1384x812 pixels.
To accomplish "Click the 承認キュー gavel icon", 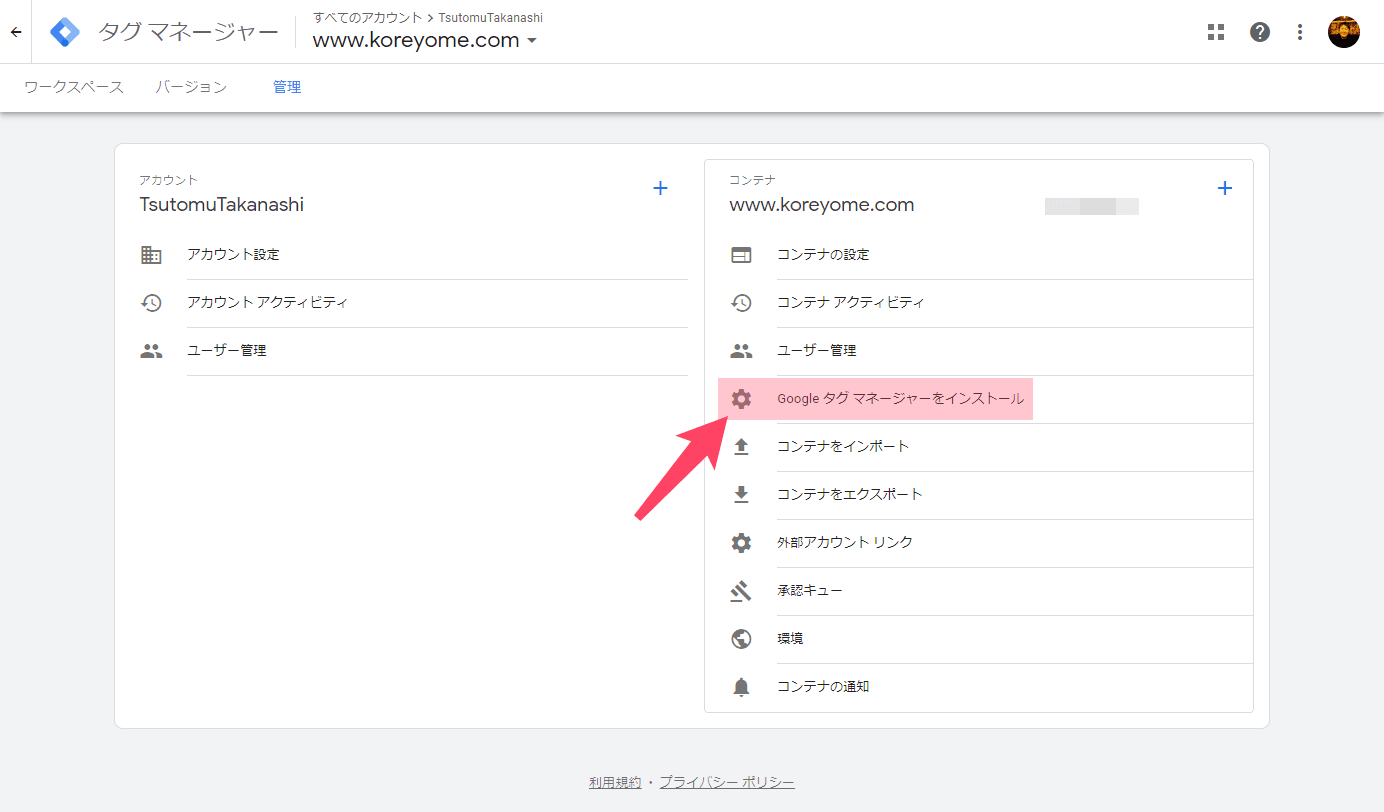I will pos(741,591).
